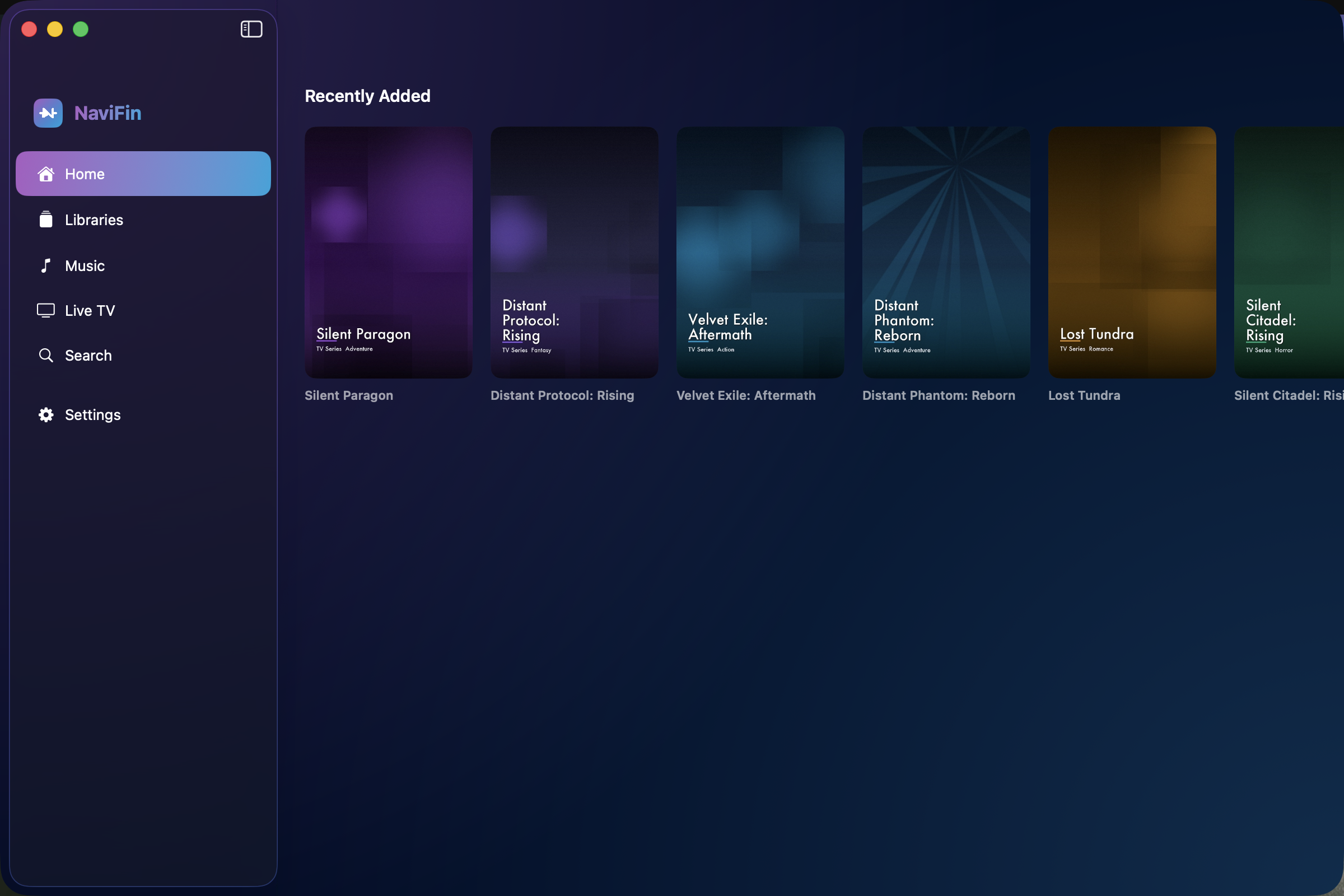Maximize the window with green button

pyautogui.click(x=81, y=29)
